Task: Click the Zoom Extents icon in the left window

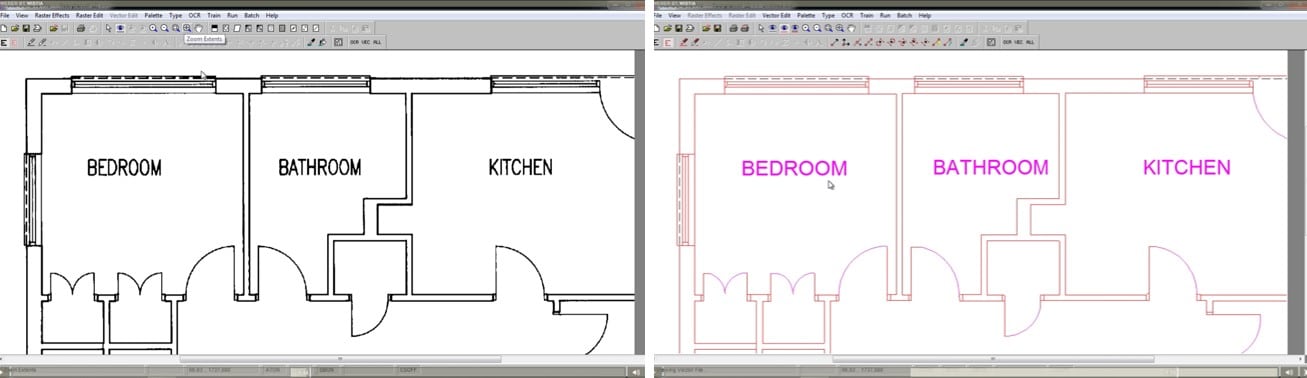Action: tap(187, 28)
